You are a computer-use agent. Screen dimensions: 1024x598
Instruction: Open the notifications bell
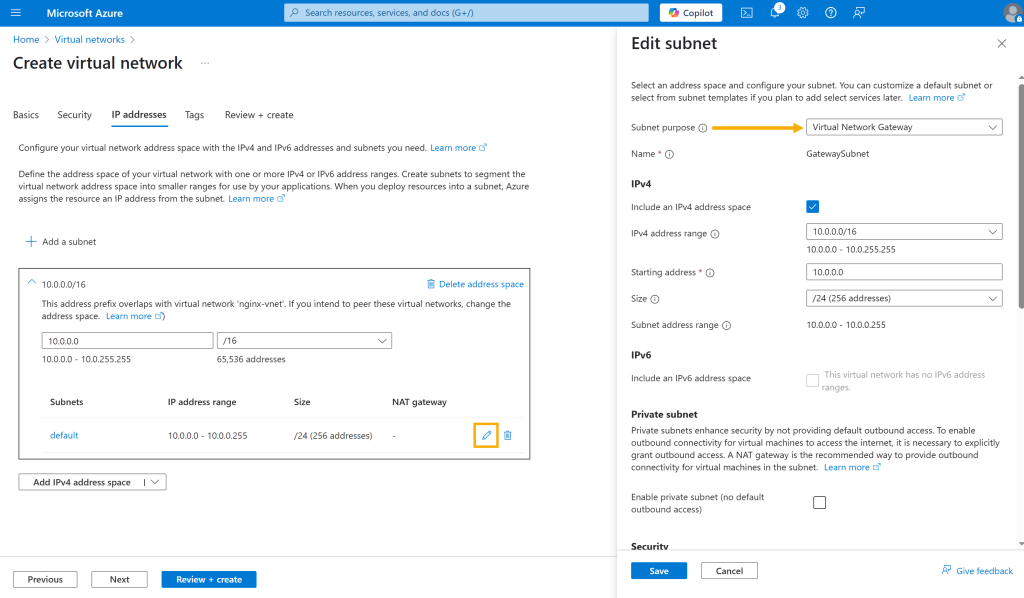click(x=775, y=12)
